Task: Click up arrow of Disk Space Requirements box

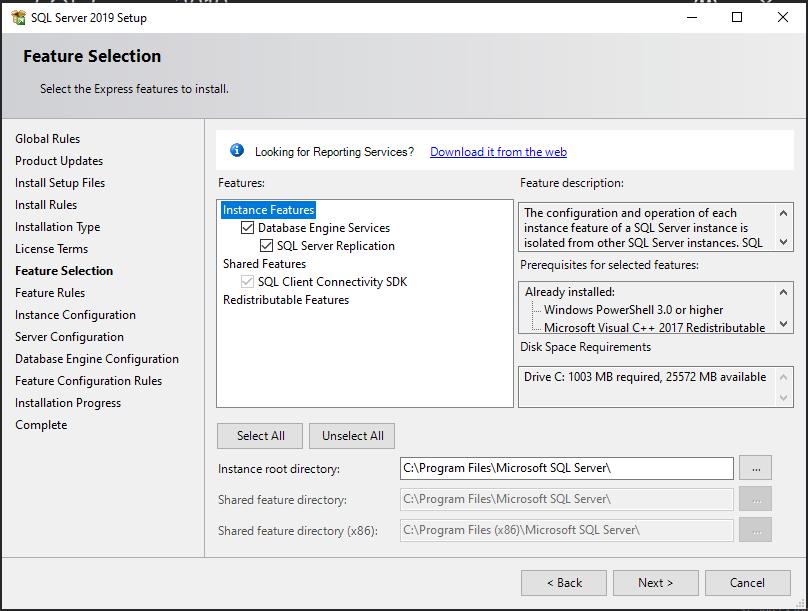Action: [783, 377]
